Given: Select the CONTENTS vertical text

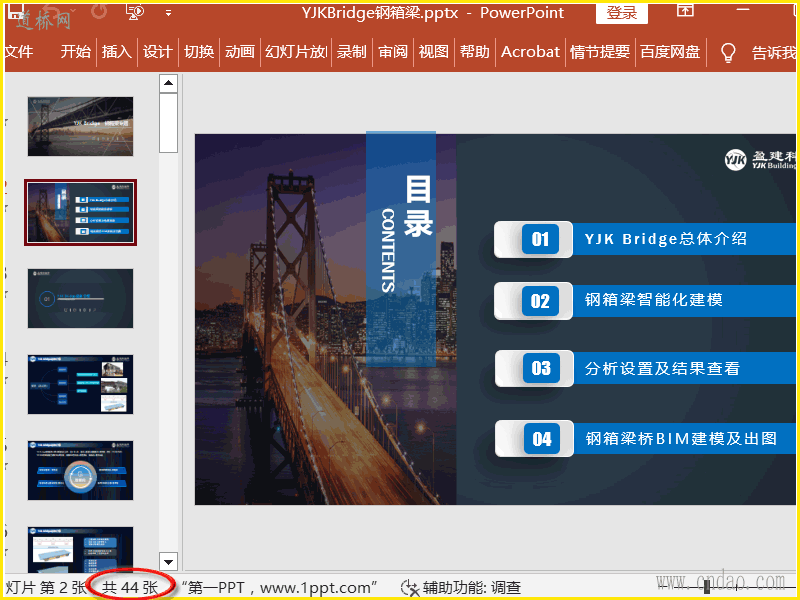Looking at the screenshot, I should point(388,250).
